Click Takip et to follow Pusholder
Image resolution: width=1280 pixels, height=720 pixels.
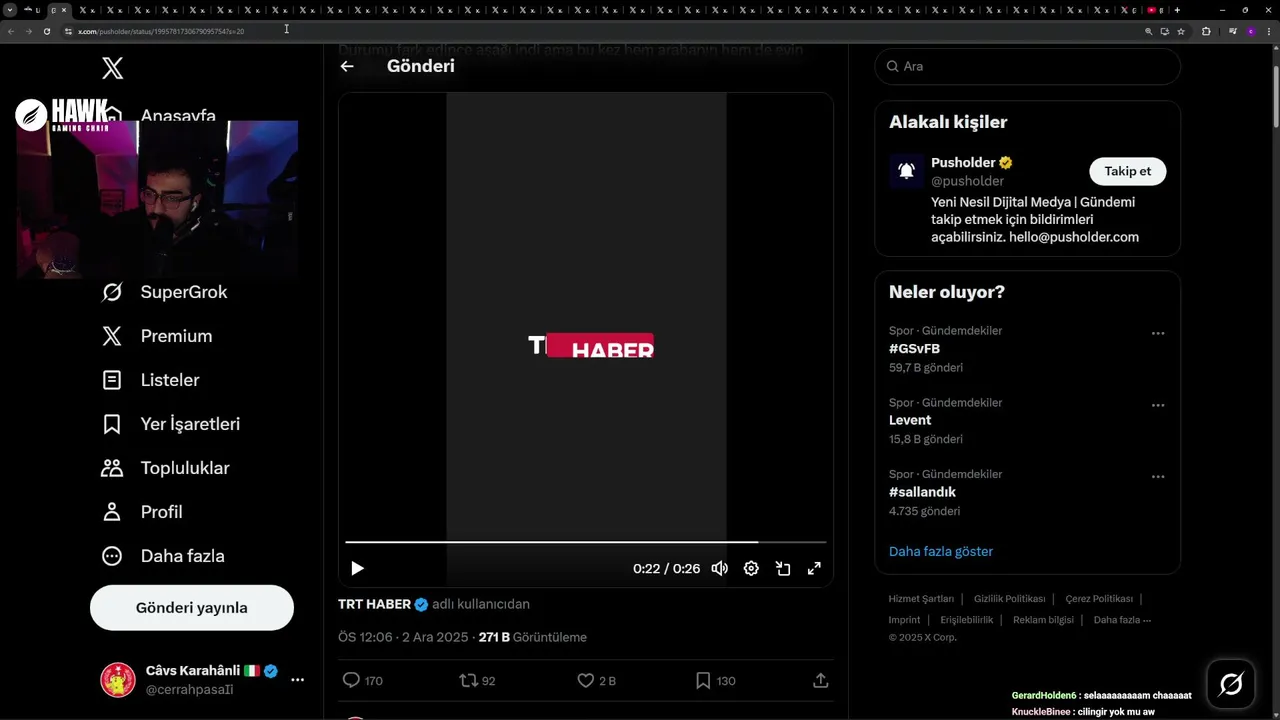[1128, 171]
